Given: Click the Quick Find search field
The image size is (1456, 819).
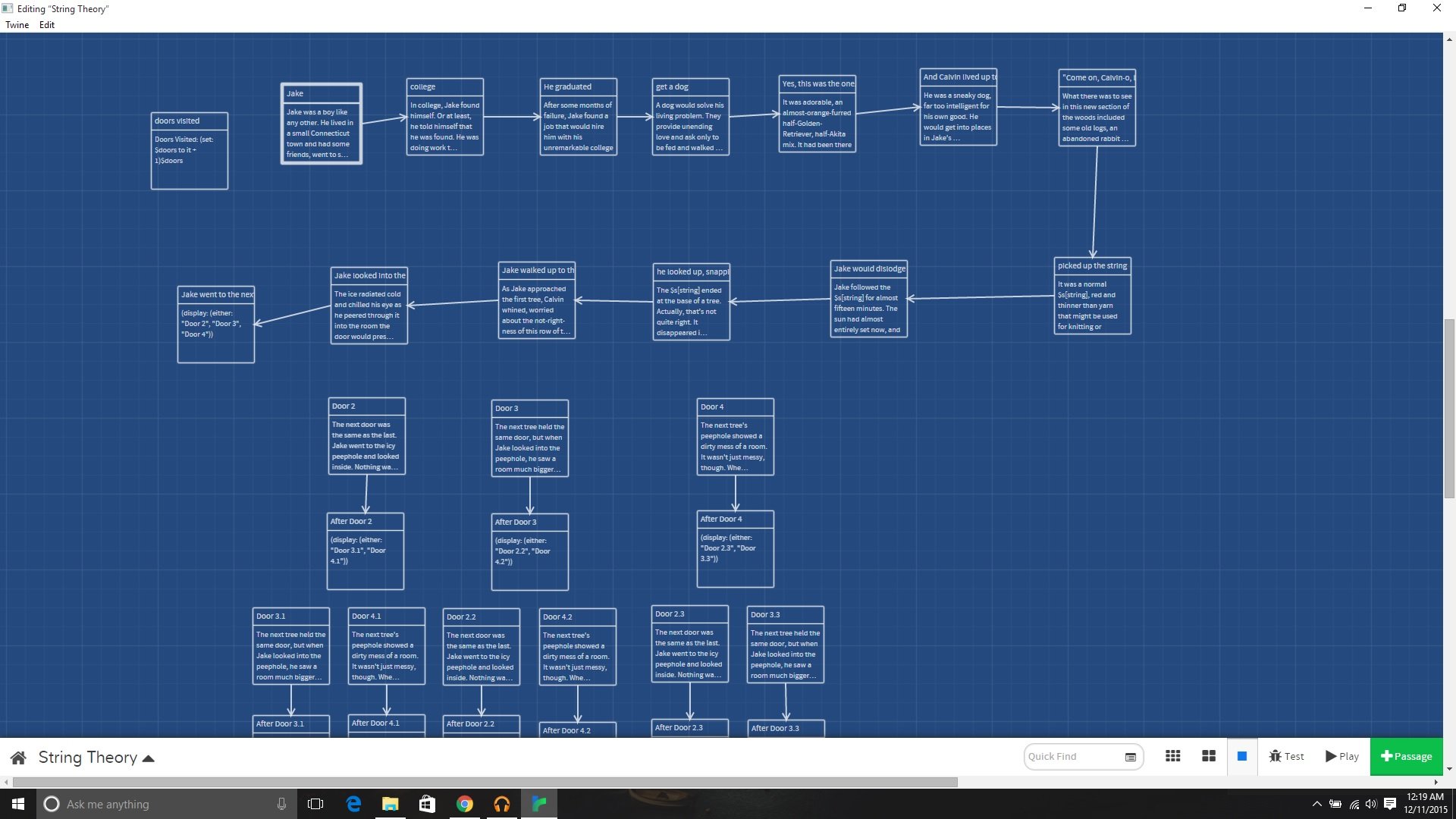Looking at the screenshot, I should pos(1069,756).
